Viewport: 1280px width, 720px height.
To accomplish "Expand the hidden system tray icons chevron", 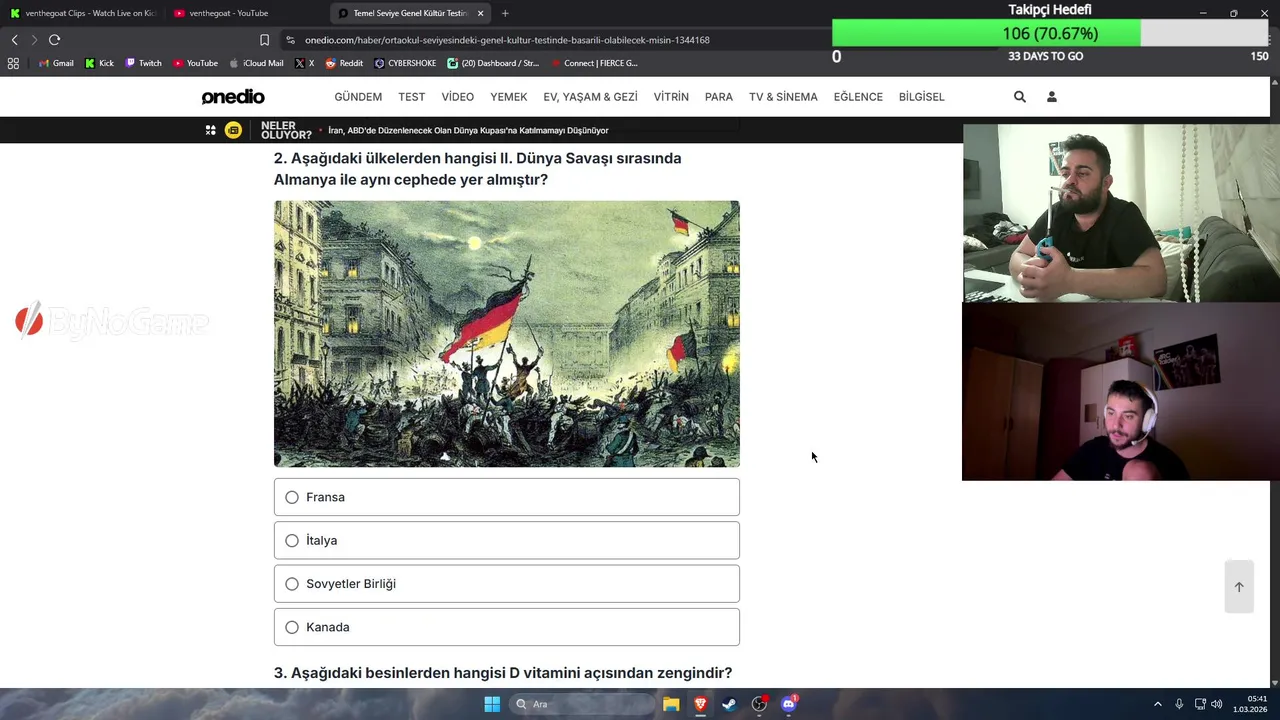I will pyautogui.click(x=1158, y=704).
